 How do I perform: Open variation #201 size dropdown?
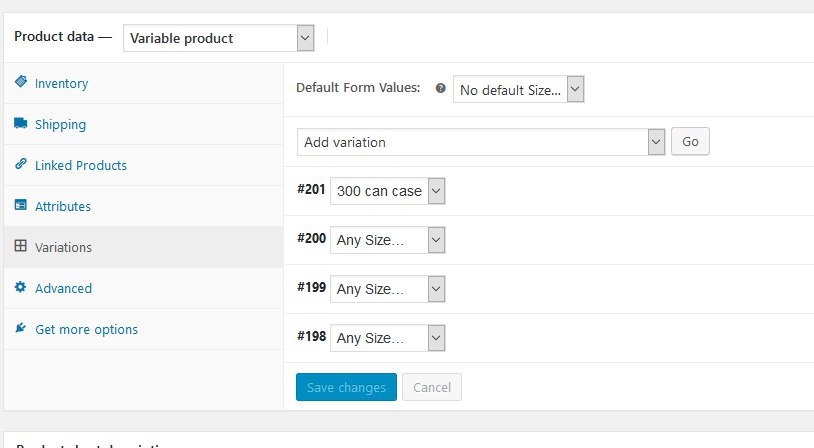pos(387,191)
